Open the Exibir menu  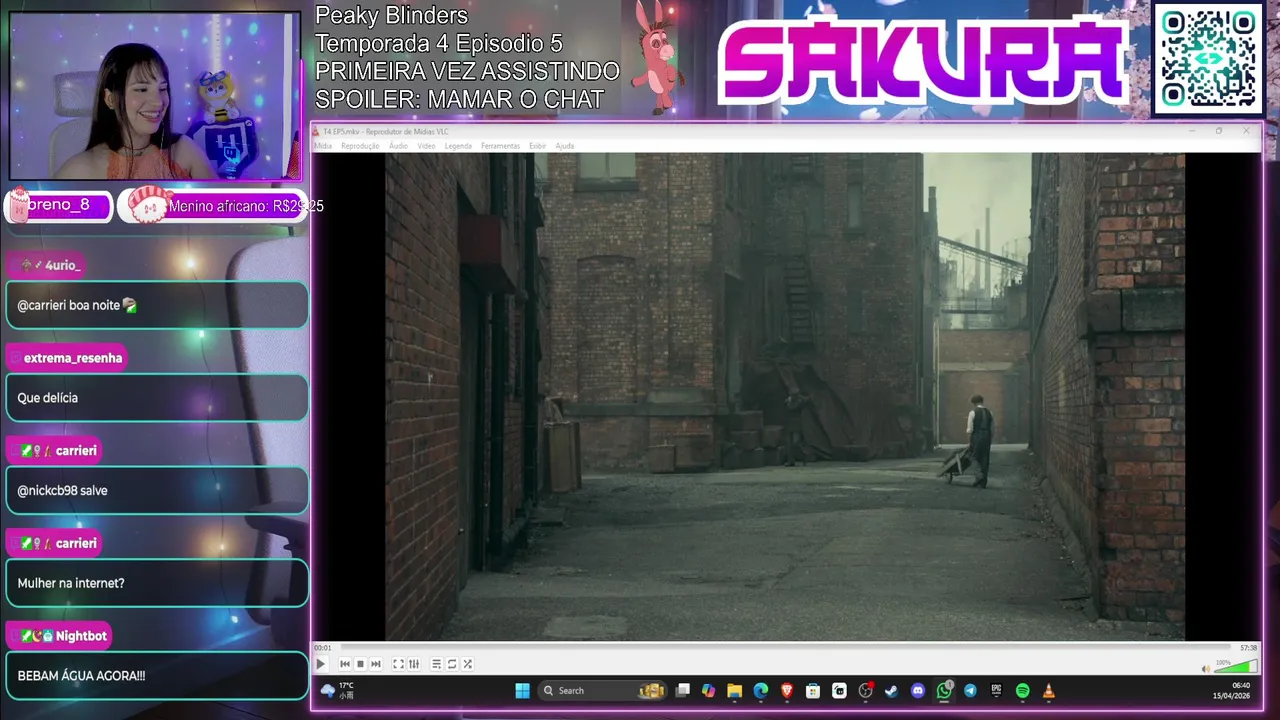point(537,146)
